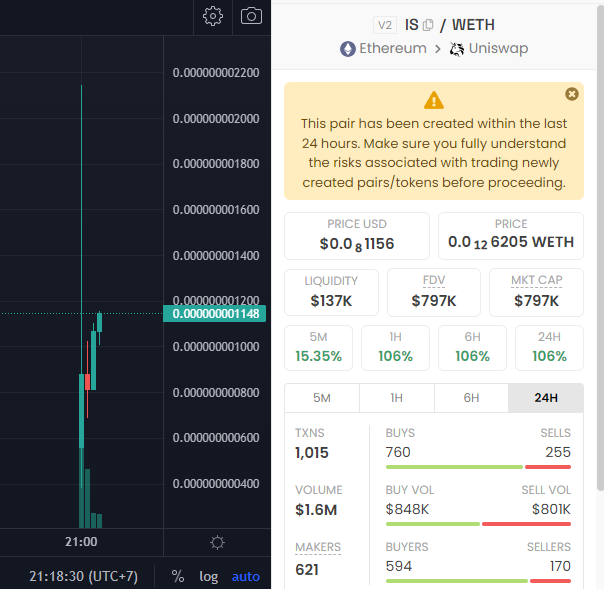The width and height of the screenshot is (604, 589).
Task: Click the PRICE USD value box
Action: coord(357,236)
